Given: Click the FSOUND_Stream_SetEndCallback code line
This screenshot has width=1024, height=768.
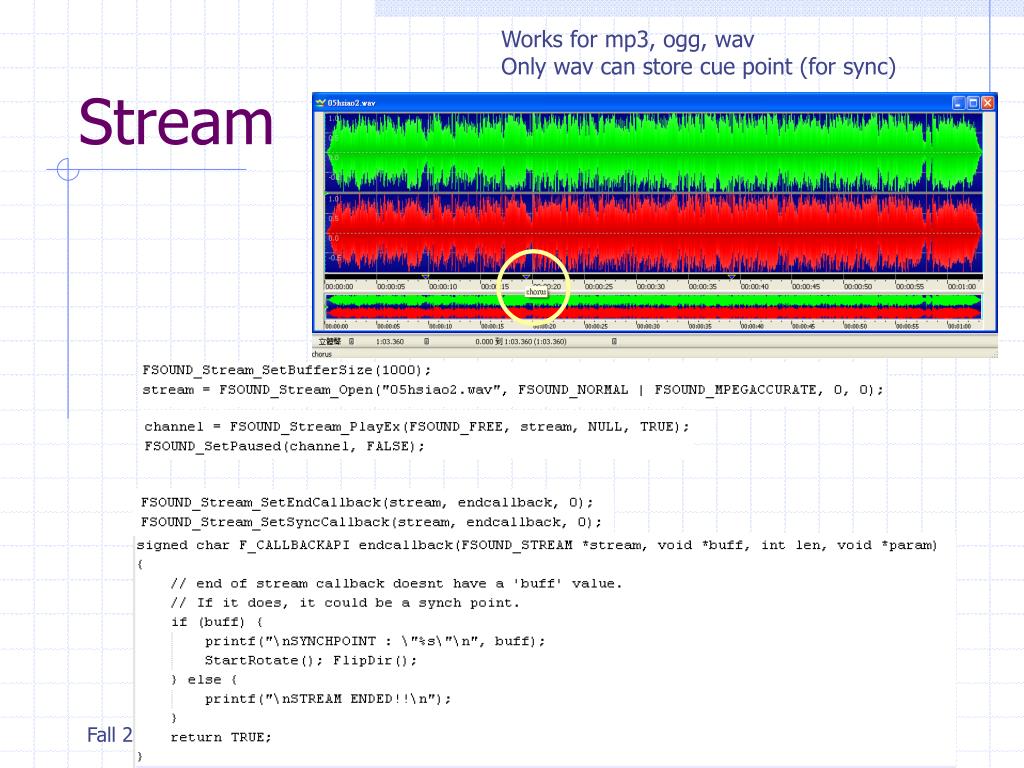Looking at the screenshot, I should coord(367,502).
